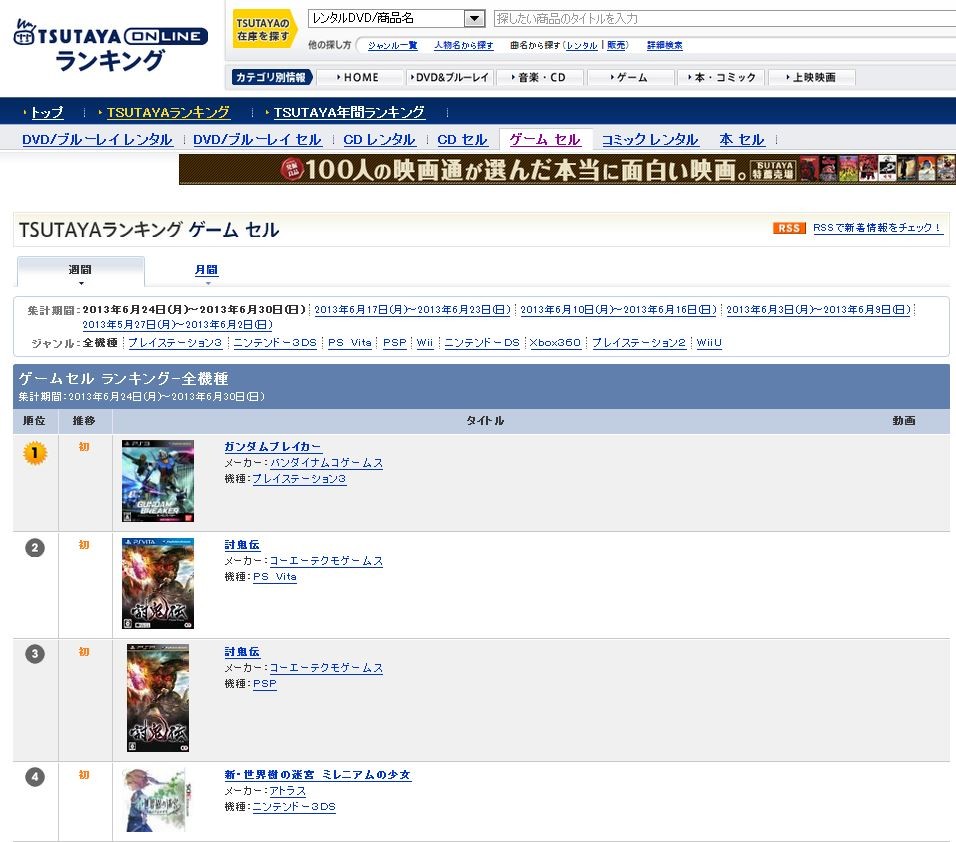Click Gundam Breaker PS3 cover thumbnail
Image resolution: width=956 pixels, height=842 pixels.
pos(158,480)
